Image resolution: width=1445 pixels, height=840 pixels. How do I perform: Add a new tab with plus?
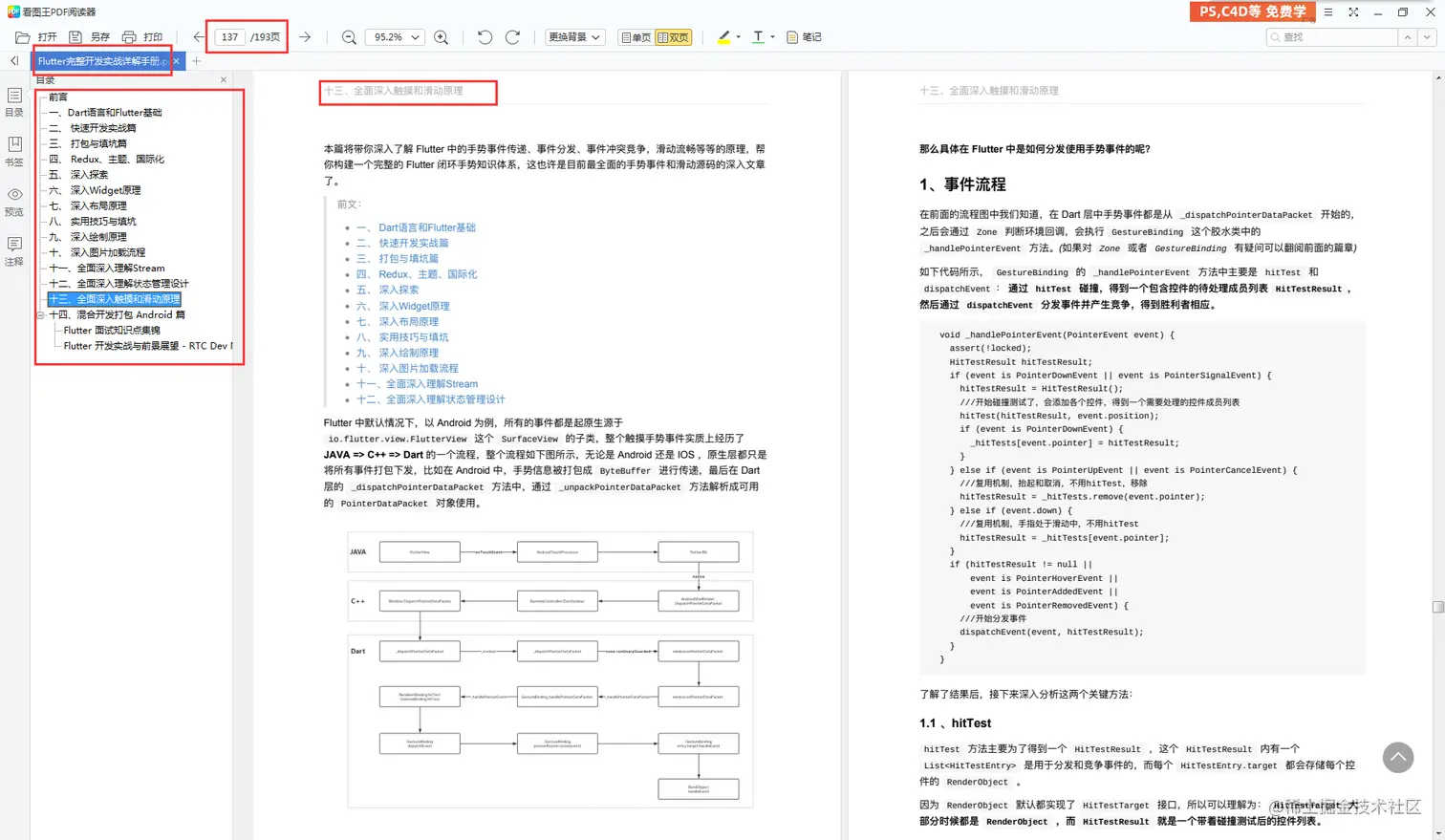pos(196,61)
